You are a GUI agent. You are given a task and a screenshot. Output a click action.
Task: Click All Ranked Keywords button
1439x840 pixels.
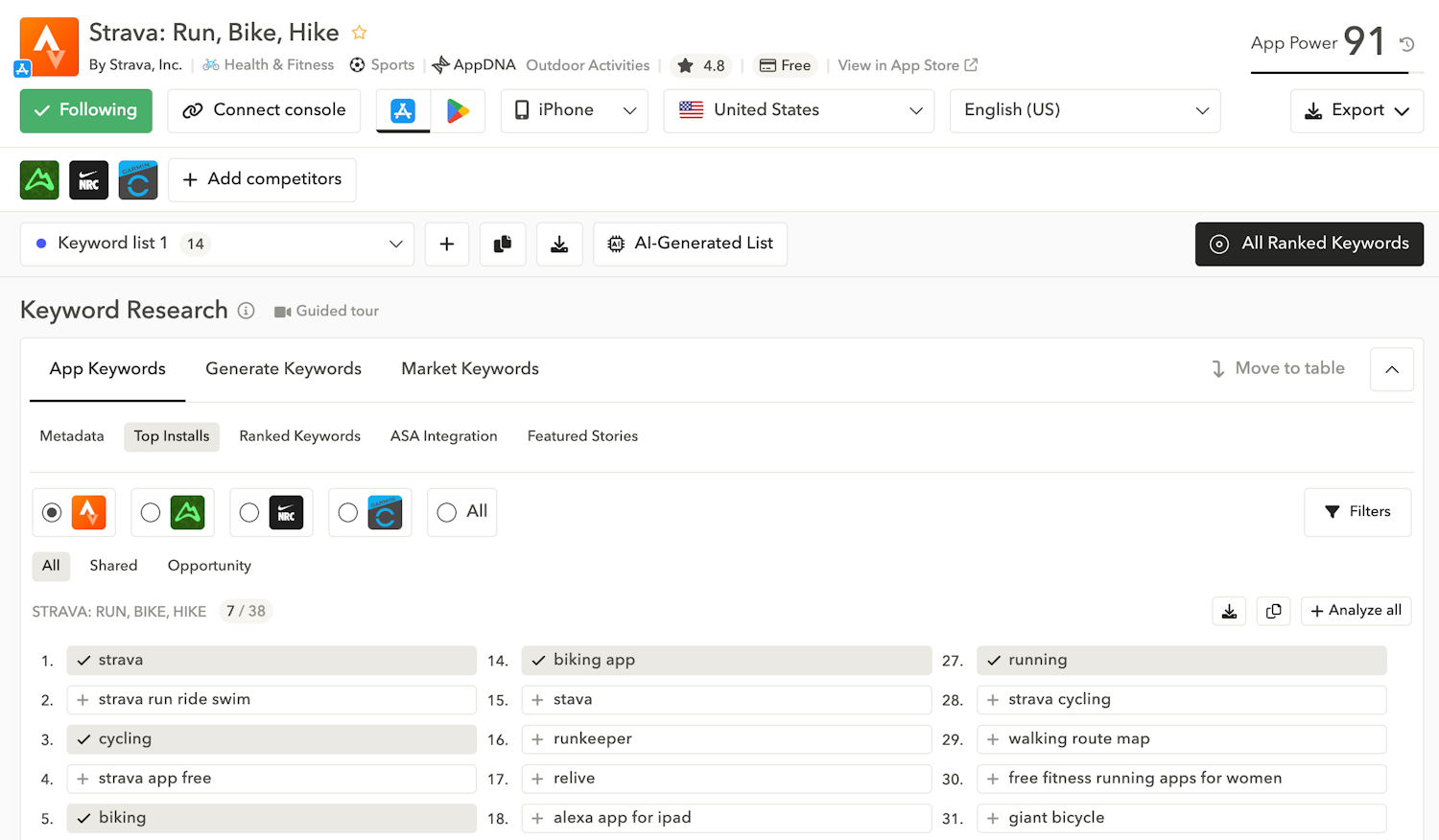(1309, 245)
